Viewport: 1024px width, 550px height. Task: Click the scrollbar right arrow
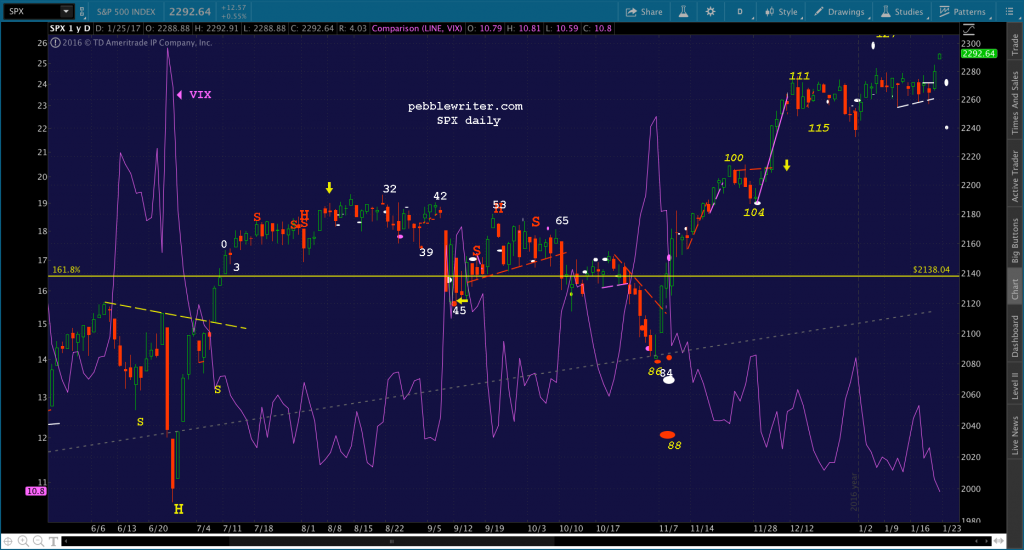pos(988,541)
